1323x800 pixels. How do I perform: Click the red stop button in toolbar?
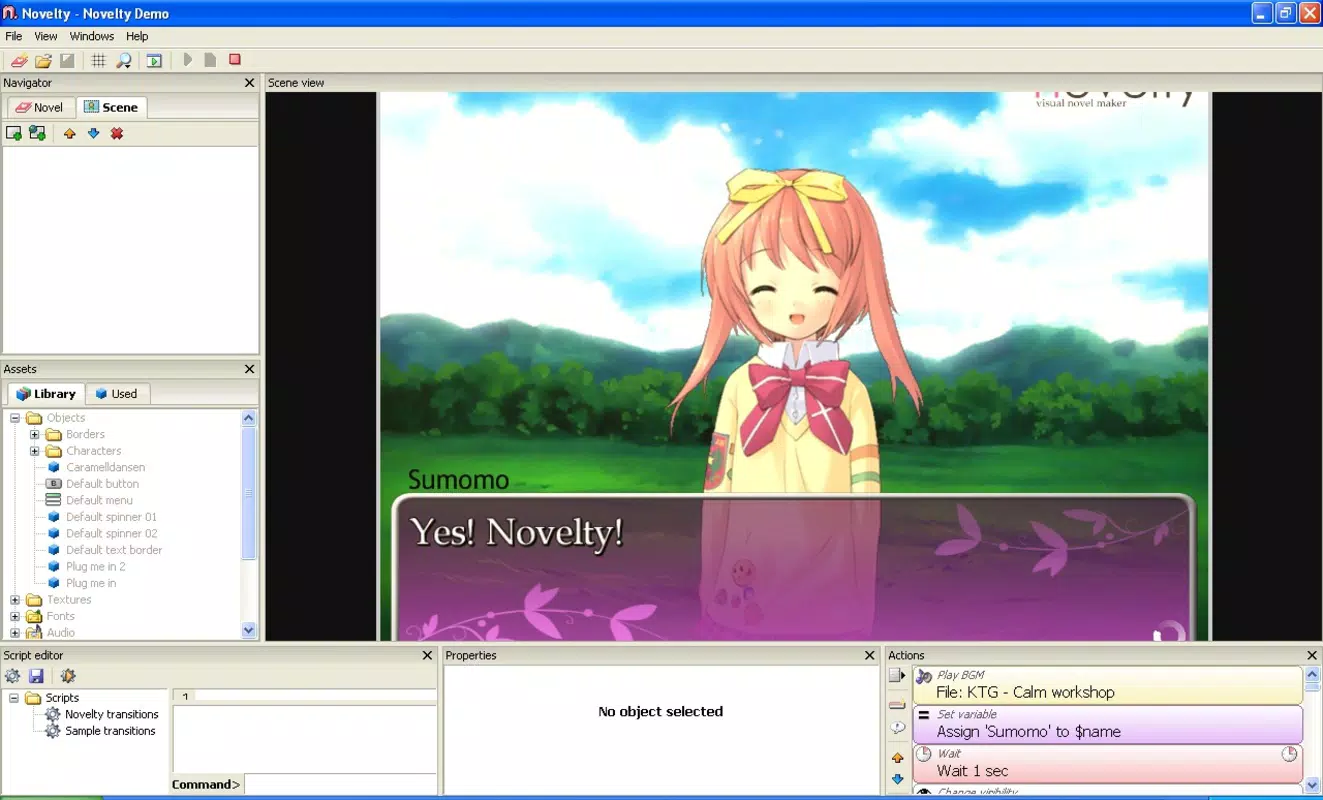(235, 60)
